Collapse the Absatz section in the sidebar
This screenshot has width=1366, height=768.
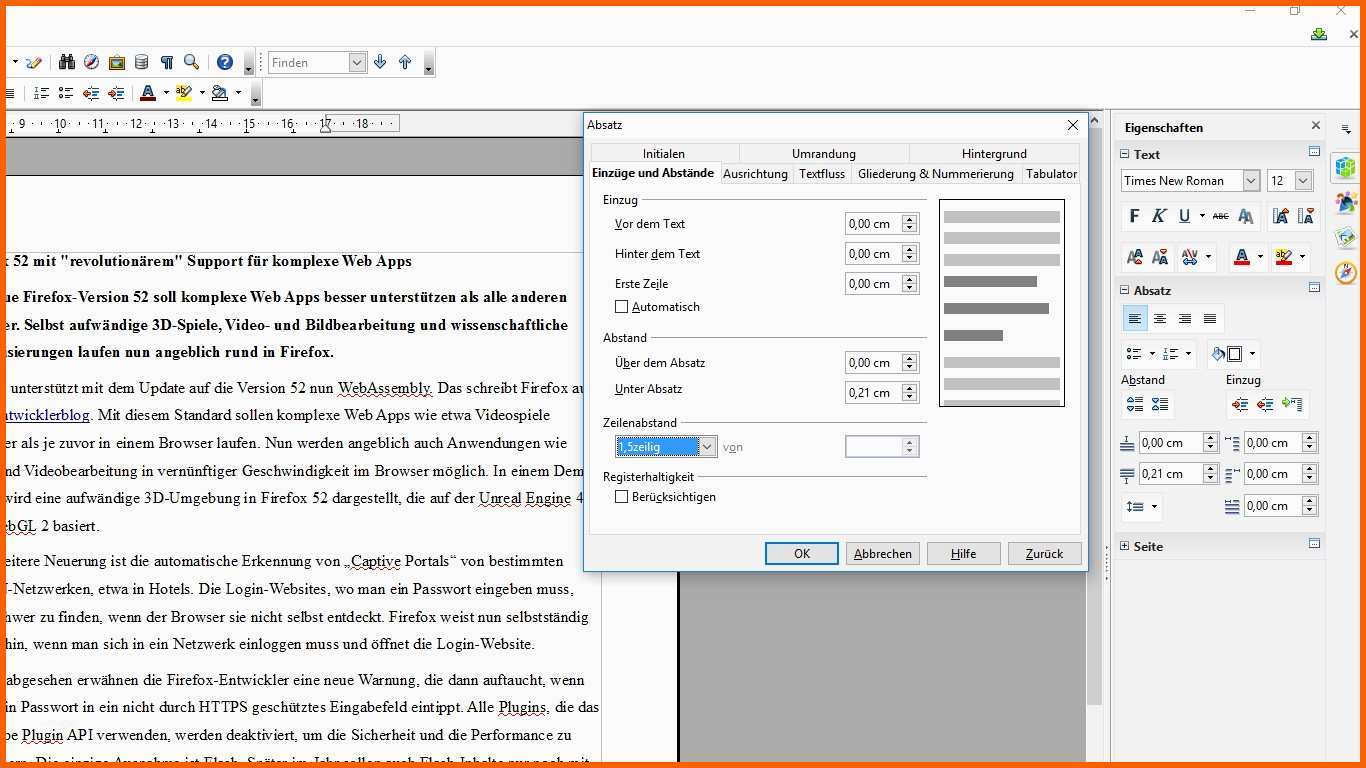(1125, 290)
